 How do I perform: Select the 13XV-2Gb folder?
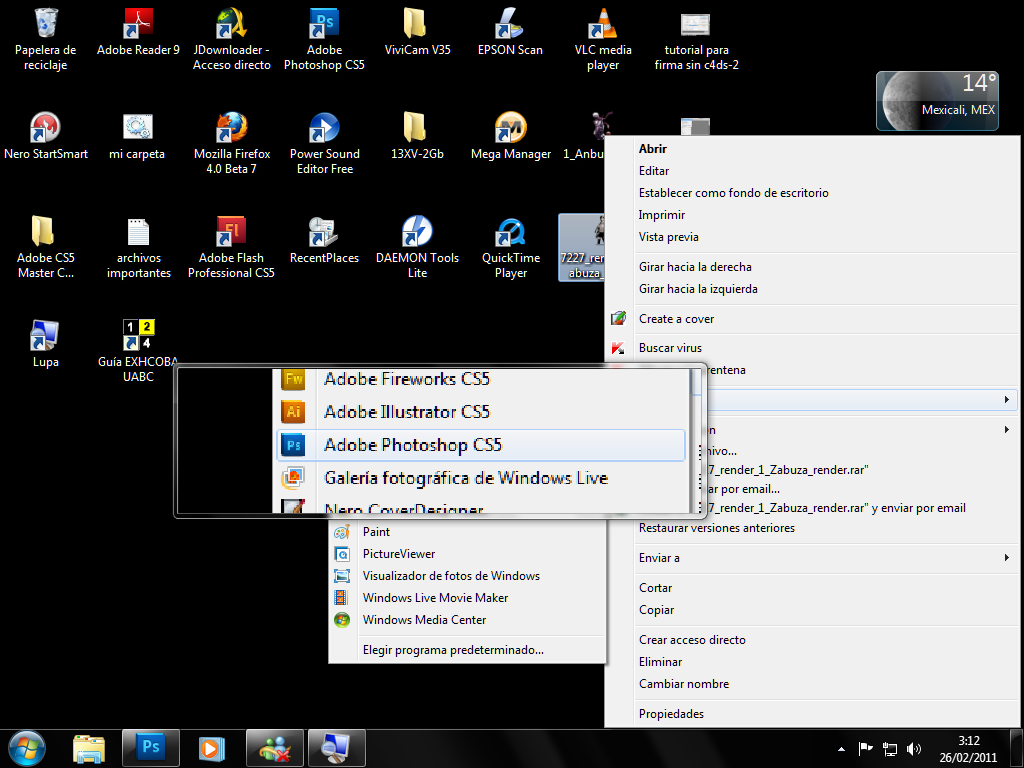click(417, 136)
